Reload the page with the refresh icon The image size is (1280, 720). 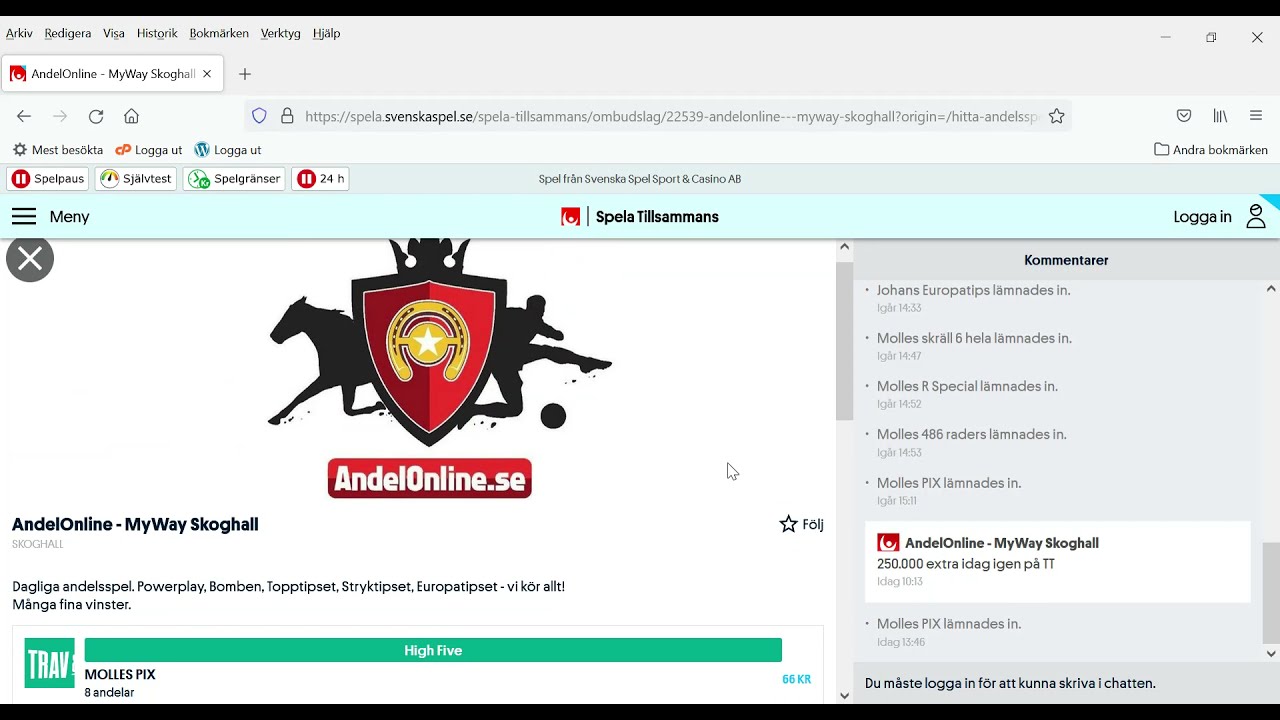coord(96,116)
